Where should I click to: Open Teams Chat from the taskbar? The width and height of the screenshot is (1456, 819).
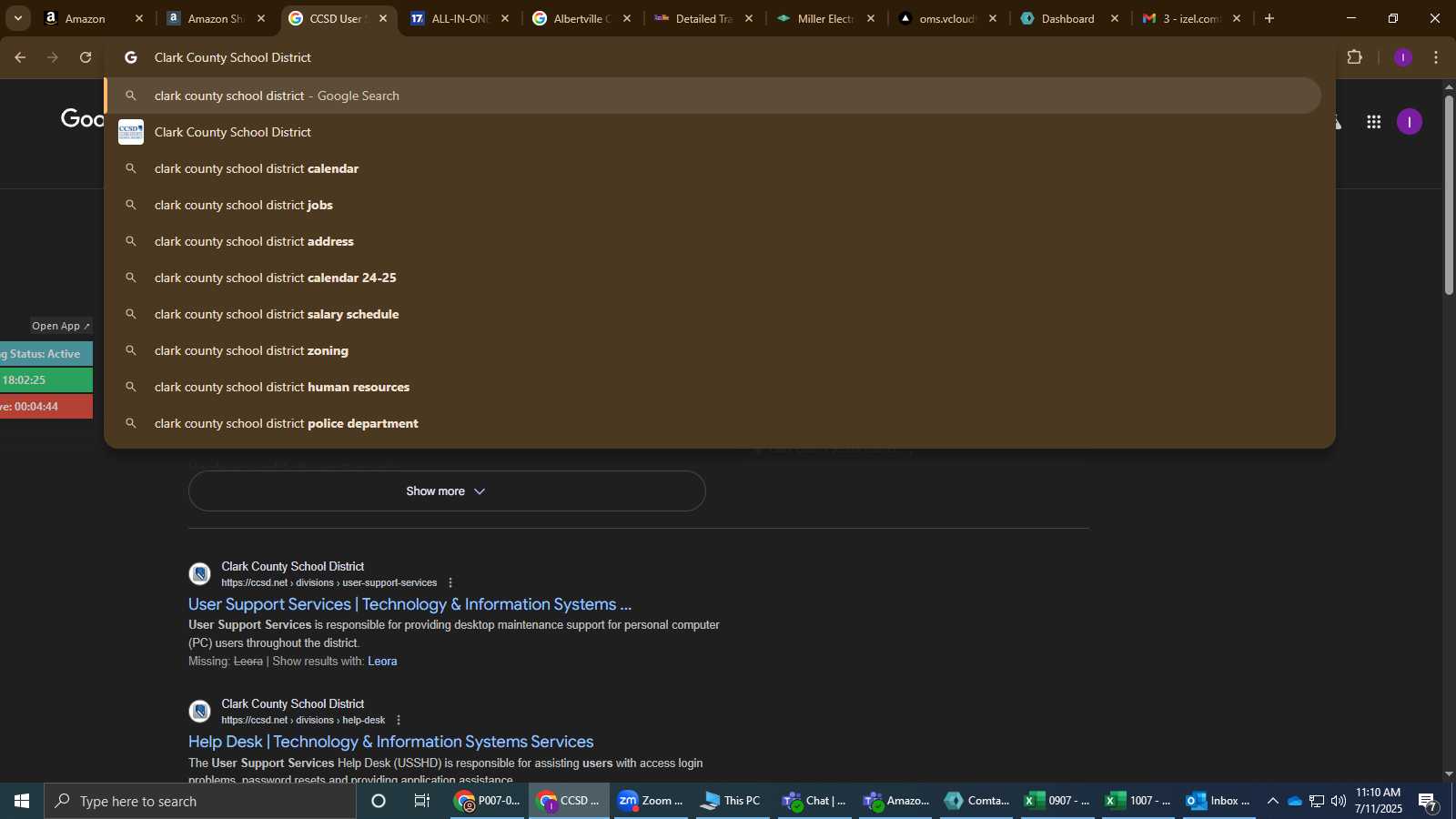point(814,801)
